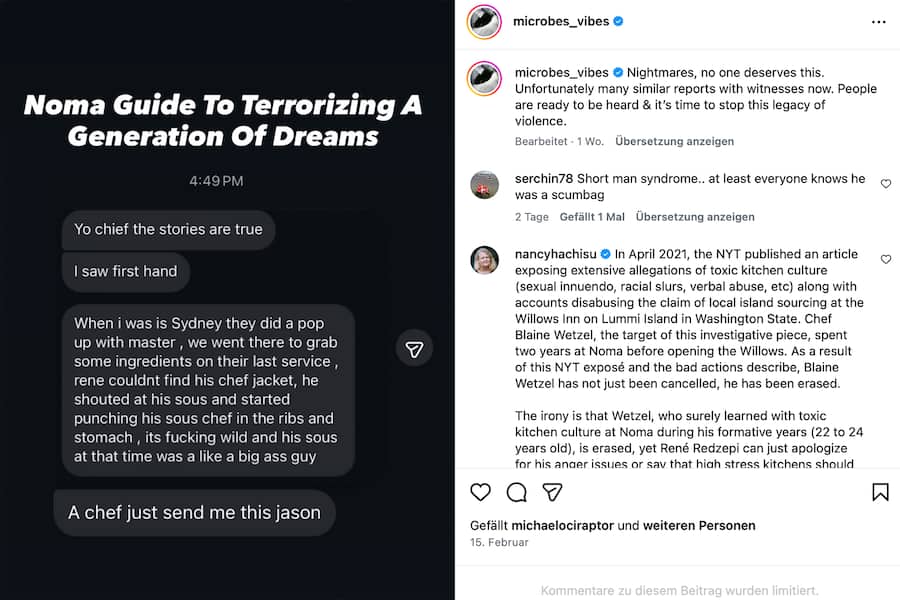Viewport: 900px width, 600px height.
Task: Save the post with the bookmark toggle
Action: click(880, 492)
